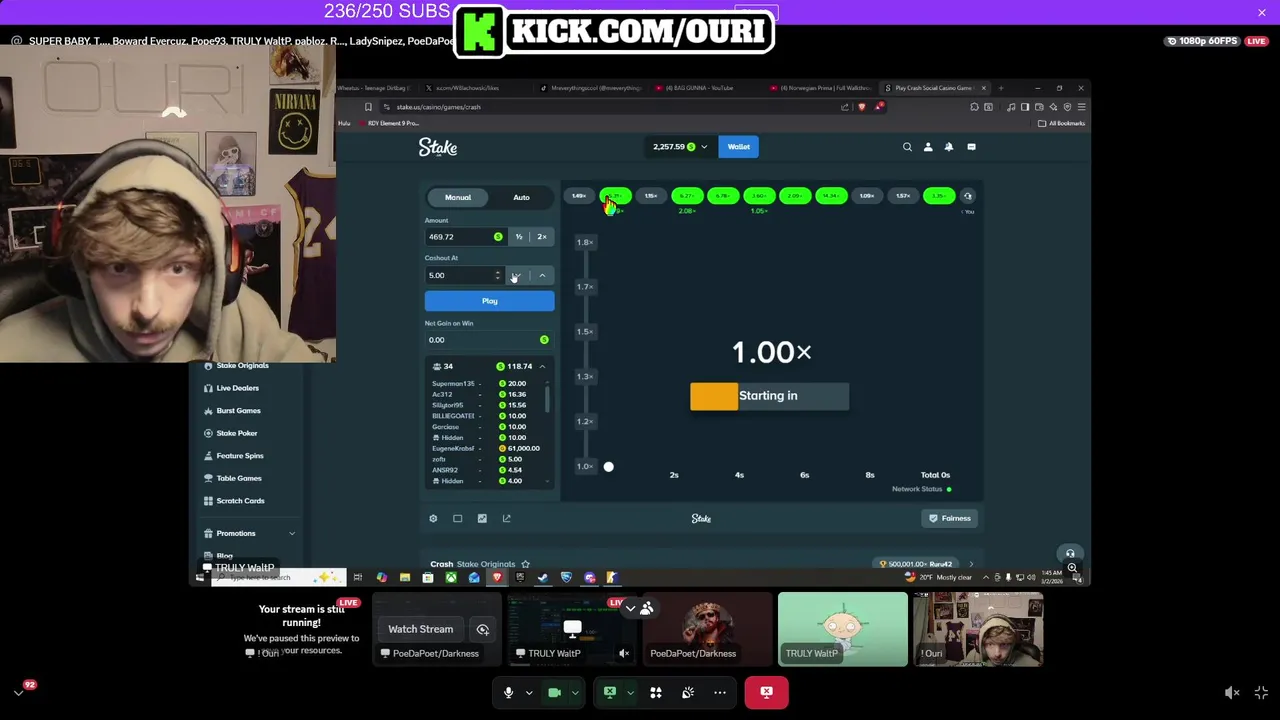Viewport: 1280px width, 720px height.
Task: Mute the Discord call volume speaker
Action: coord(1232,692)
